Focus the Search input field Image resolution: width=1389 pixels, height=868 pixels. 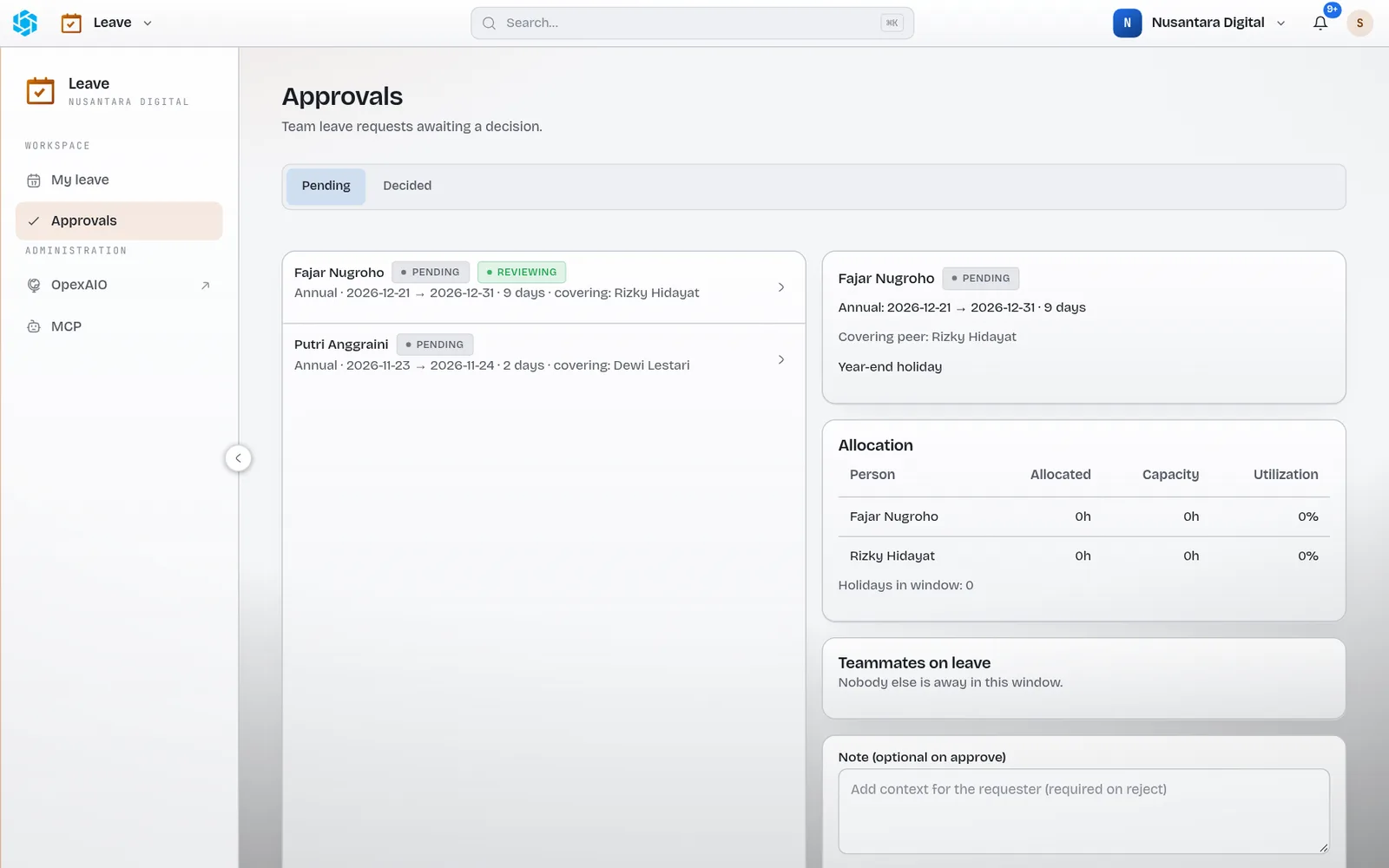(692, 23)
